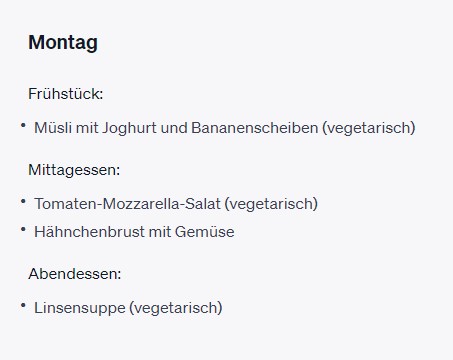Click the Mittagessen label
The image size is (453, 360).
74,170
